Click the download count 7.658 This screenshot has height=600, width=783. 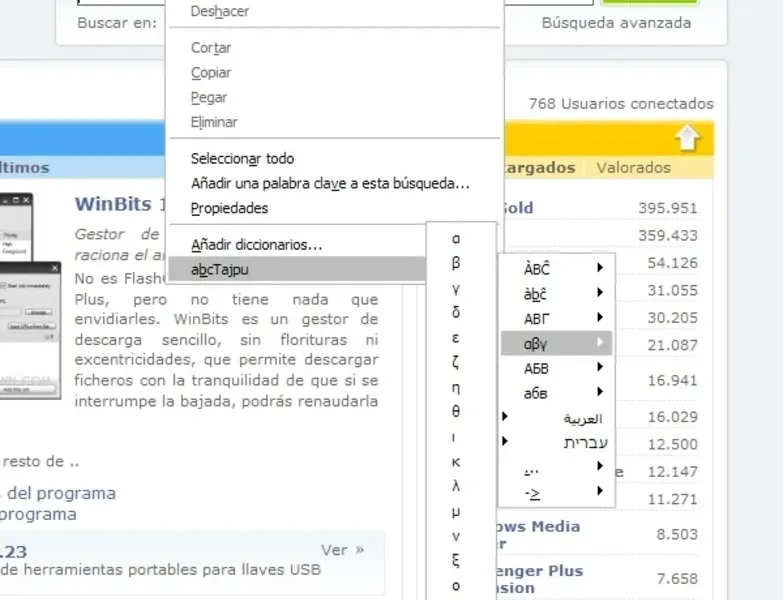(x=677, y=579)
